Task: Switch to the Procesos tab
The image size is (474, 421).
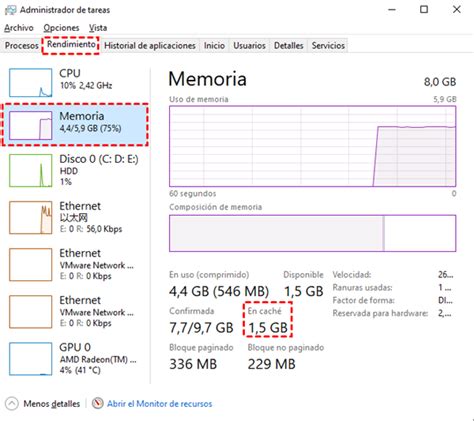Action: pos(22,46)
